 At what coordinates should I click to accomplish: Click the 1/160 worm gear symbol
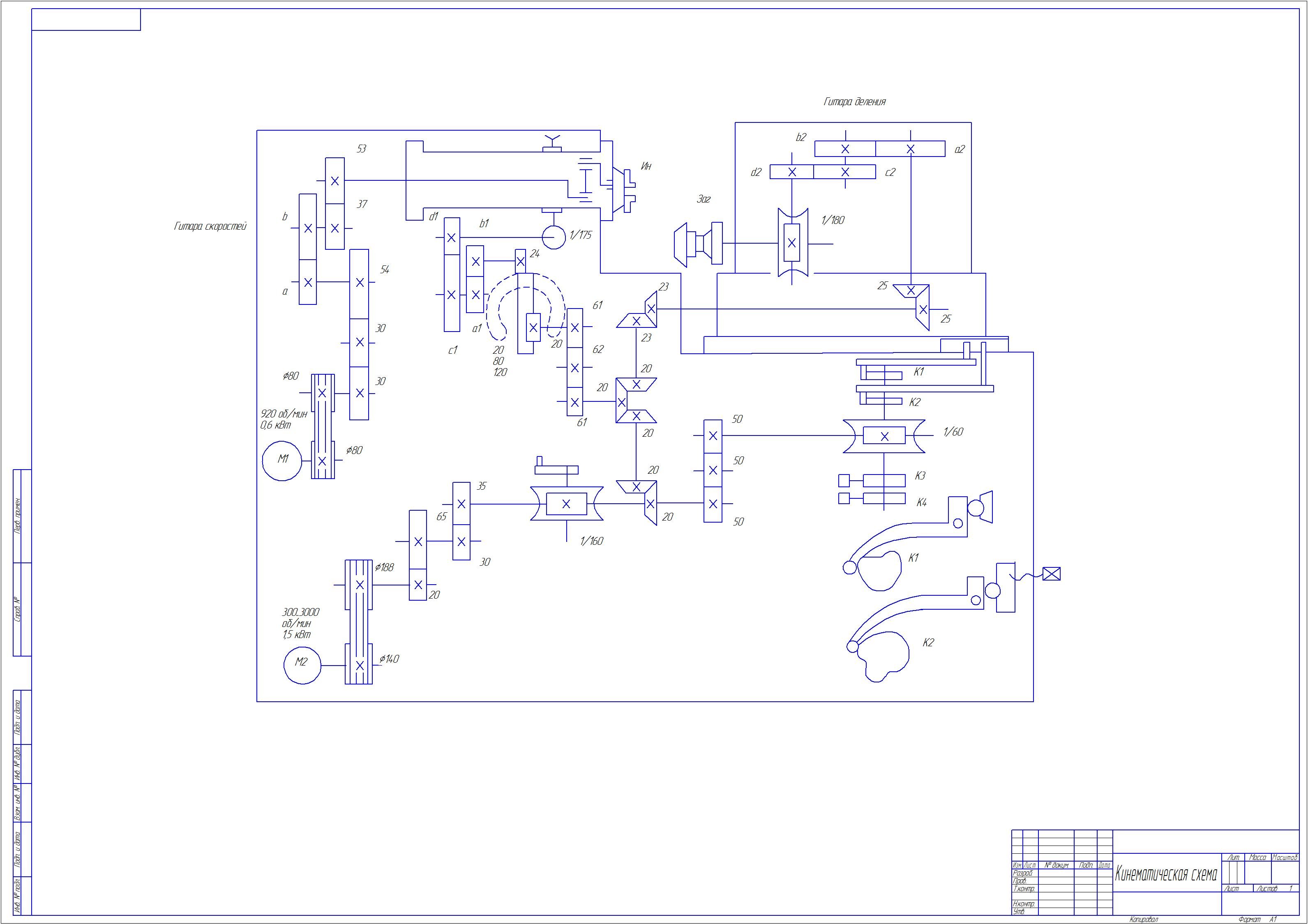pyautogui.click(x=566, y=504)
